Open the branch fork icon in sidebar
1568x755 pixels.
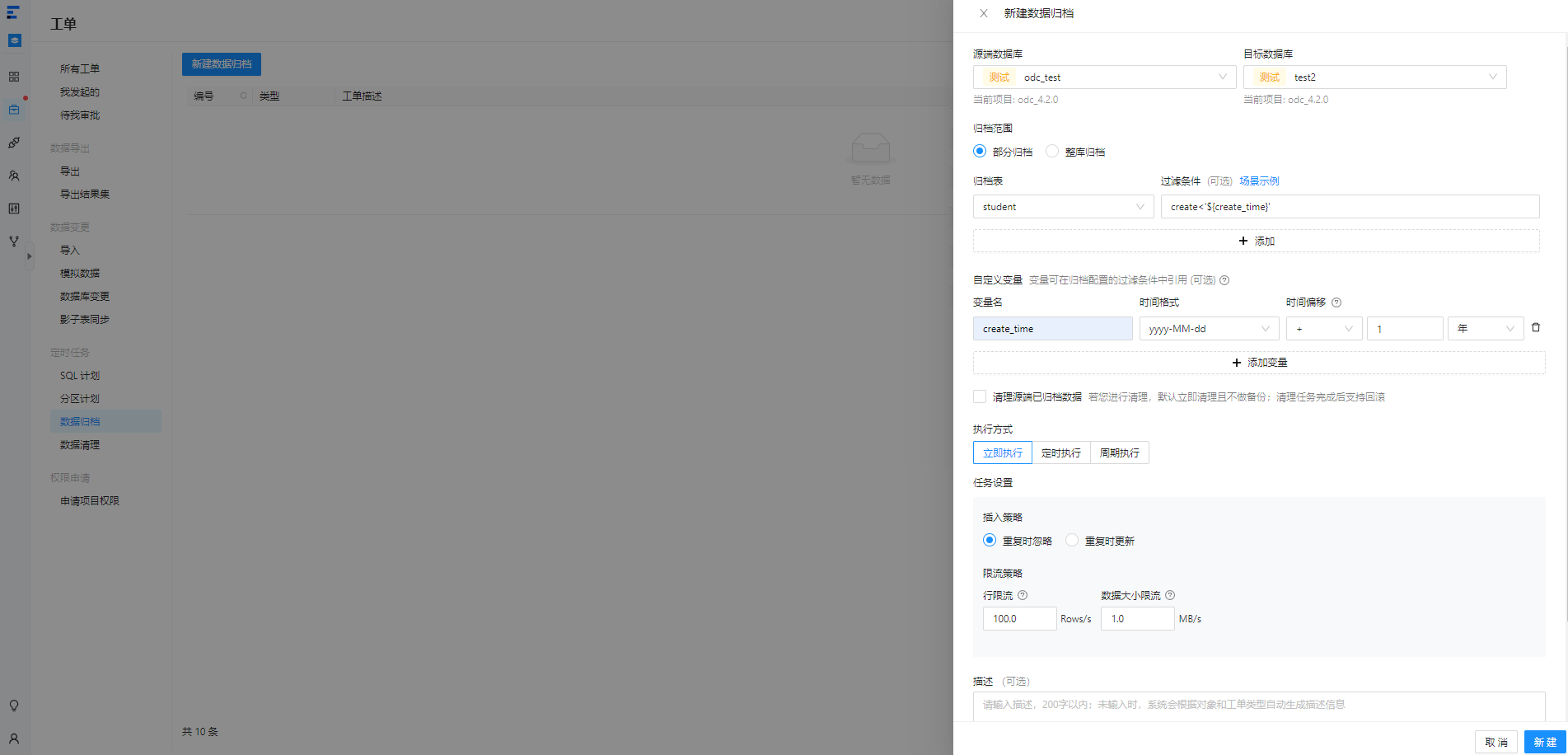[14, 242]
